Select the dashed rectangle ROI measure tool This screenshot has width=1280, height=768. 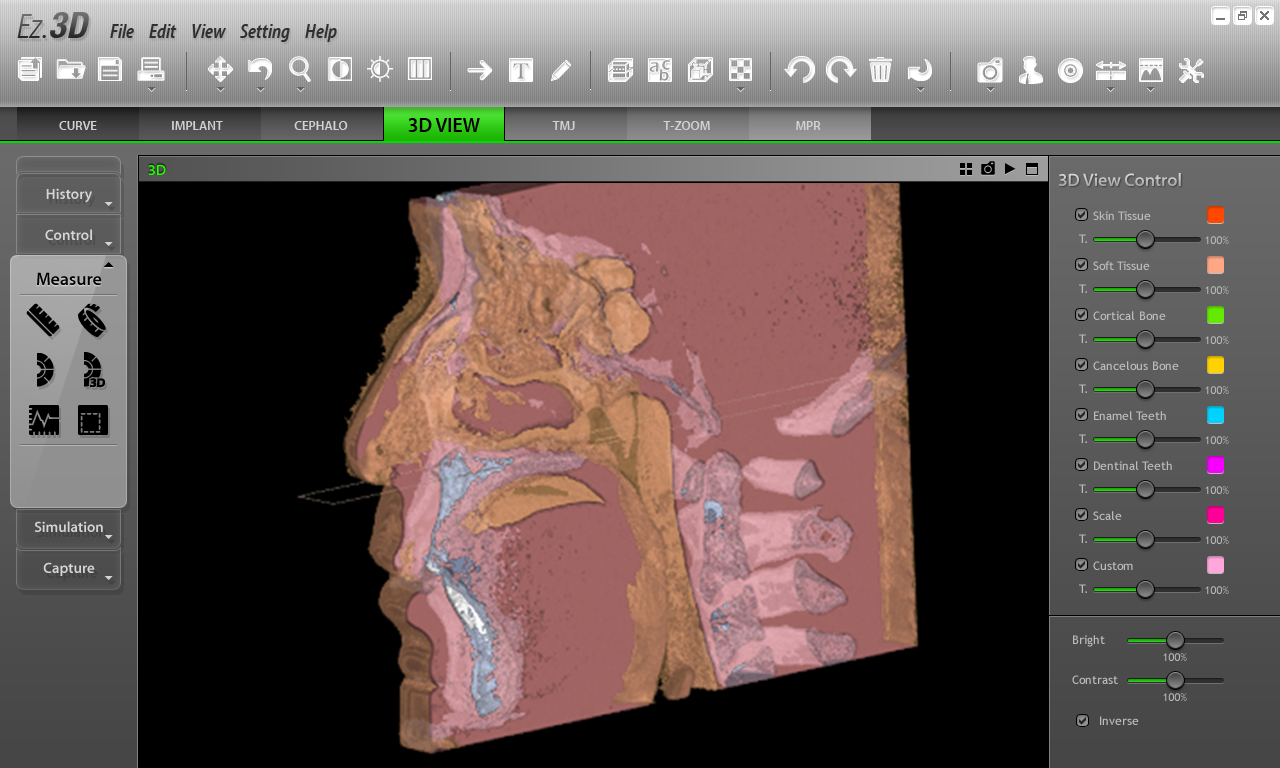click(92, 421)
